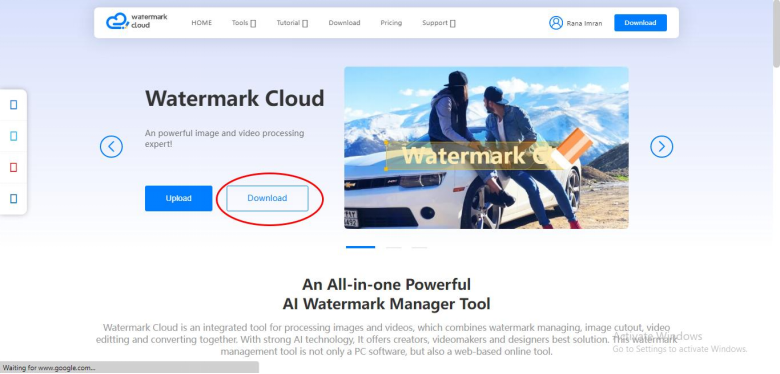780x374 pixels.
Task: Select the first carousel indicator bar
Action: [x=360, y=247]
